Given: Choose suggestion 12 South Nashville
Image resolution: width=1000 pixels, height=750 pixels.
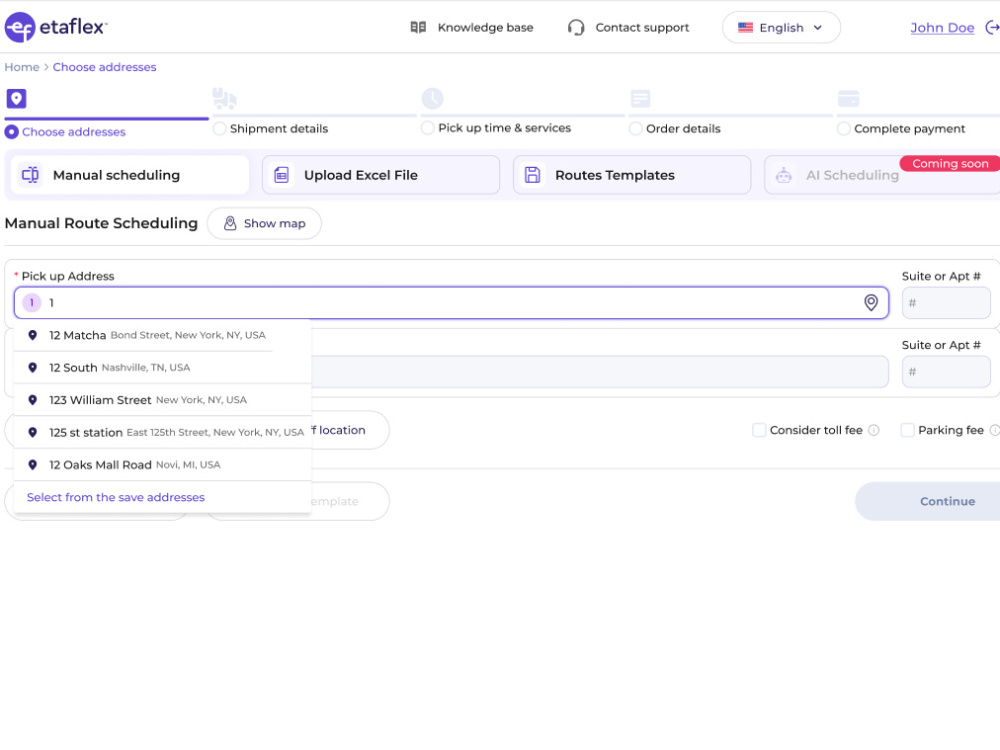Looking at the screenshot, I should coord(163,367).
